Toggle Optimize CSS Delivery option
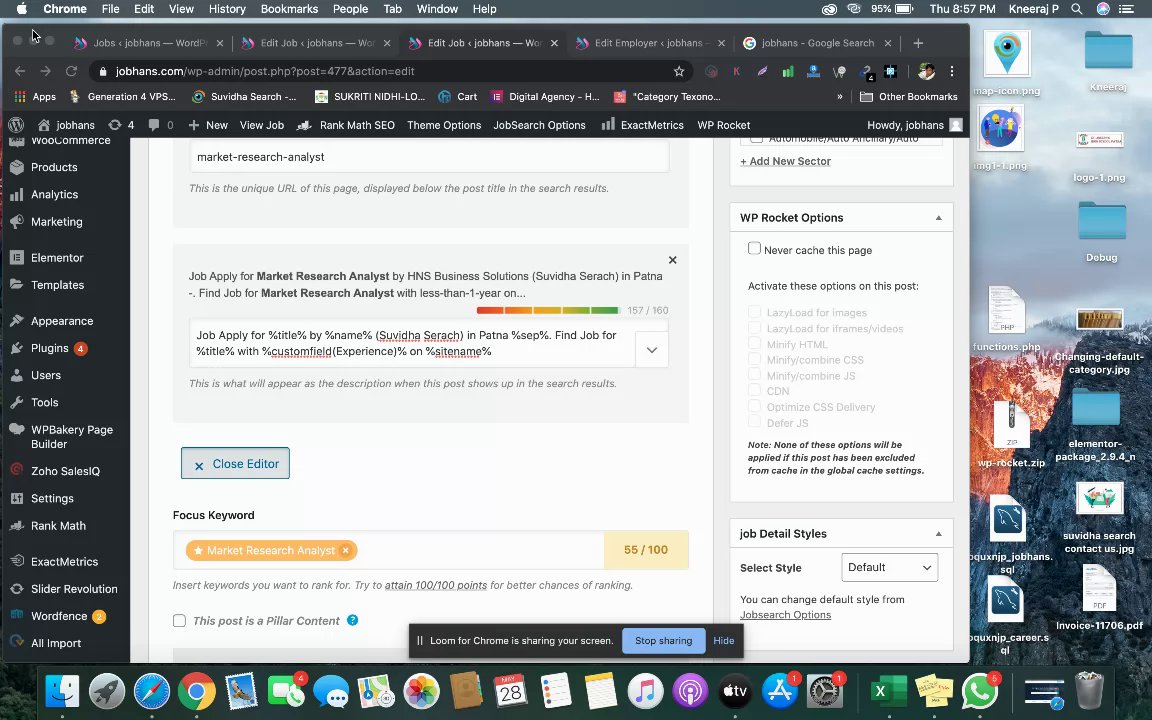Viewport: 1152px width, 720px height. 755,406
